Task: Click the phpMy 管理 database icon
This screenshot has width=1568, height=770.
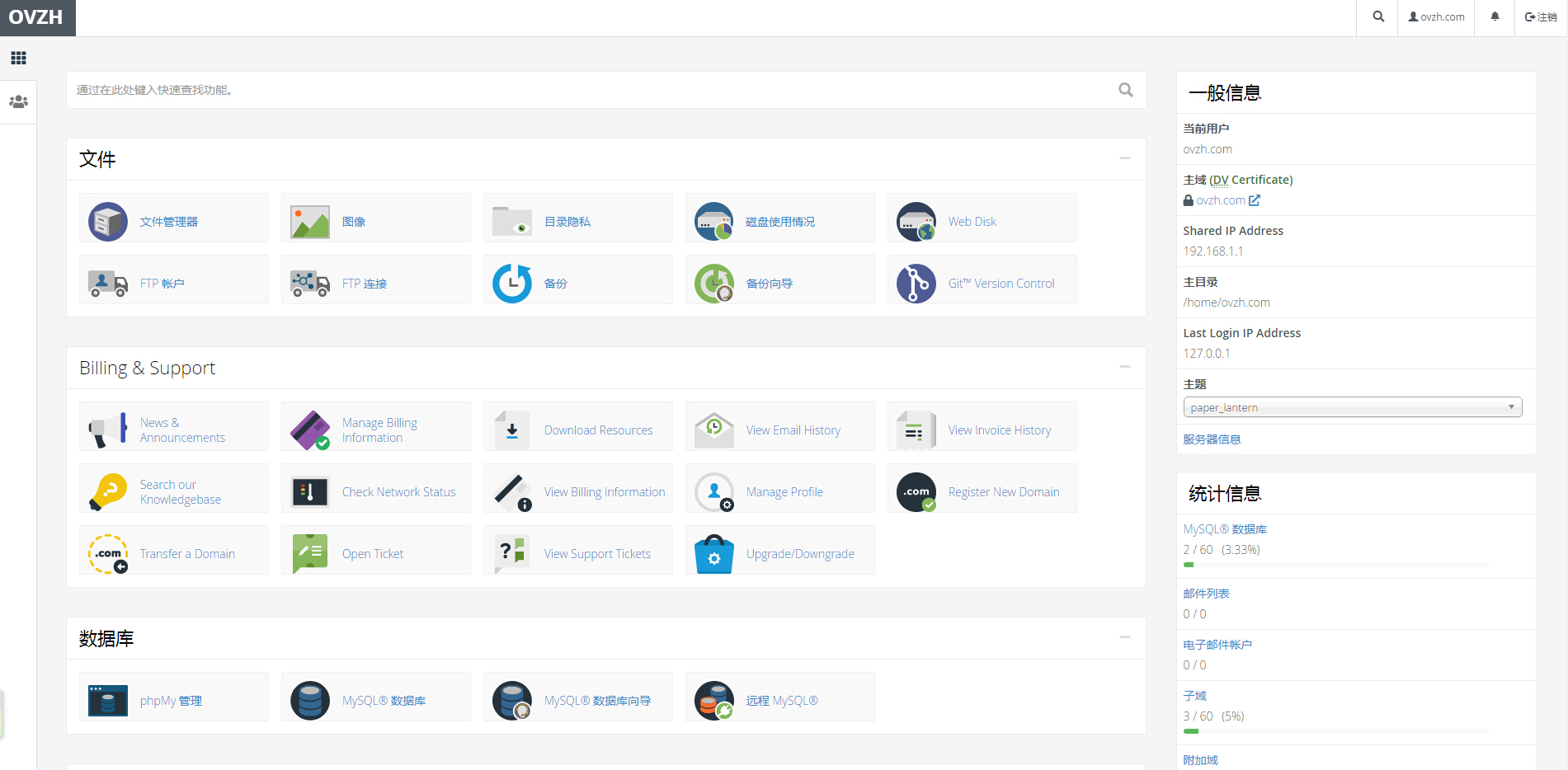Action: pos(108,701)
